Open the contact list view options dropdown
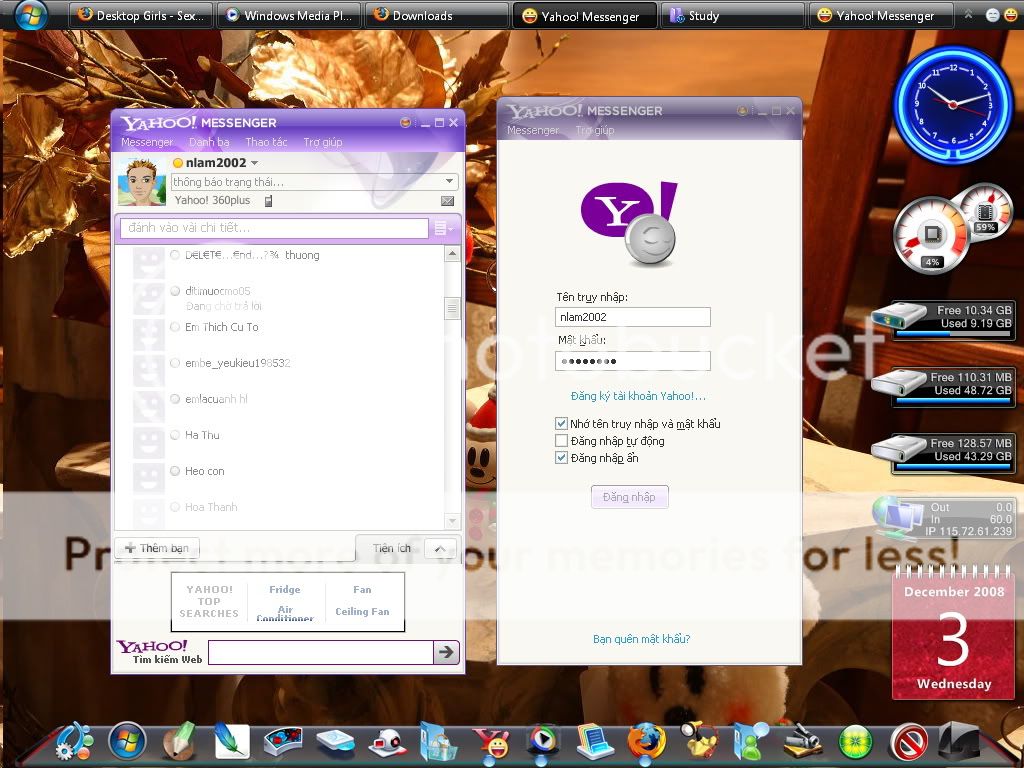 443,228
